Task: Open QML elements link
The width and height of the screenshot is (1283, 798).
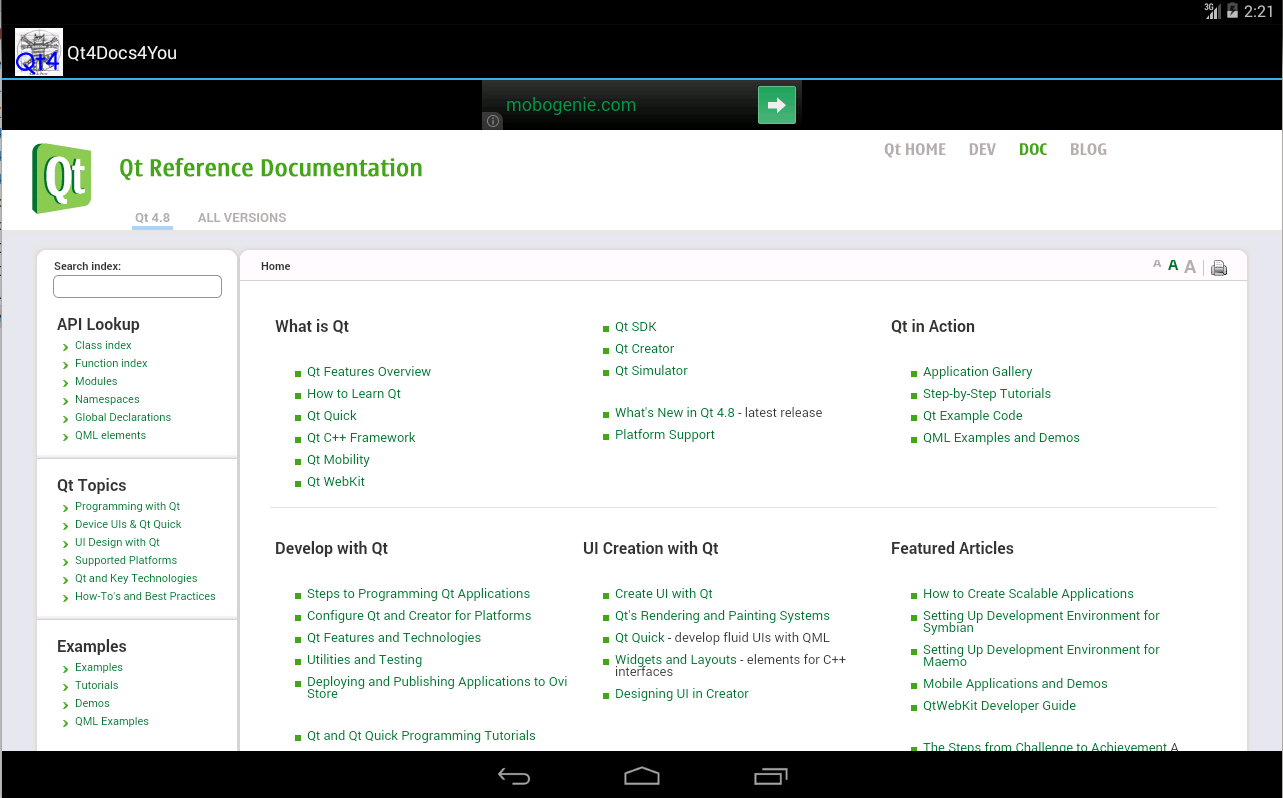Action: (110, 435)
